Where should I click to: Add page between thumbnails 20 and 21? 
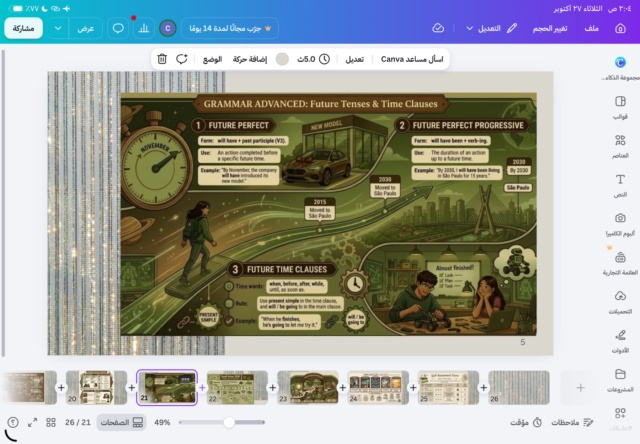pos(131,388)
